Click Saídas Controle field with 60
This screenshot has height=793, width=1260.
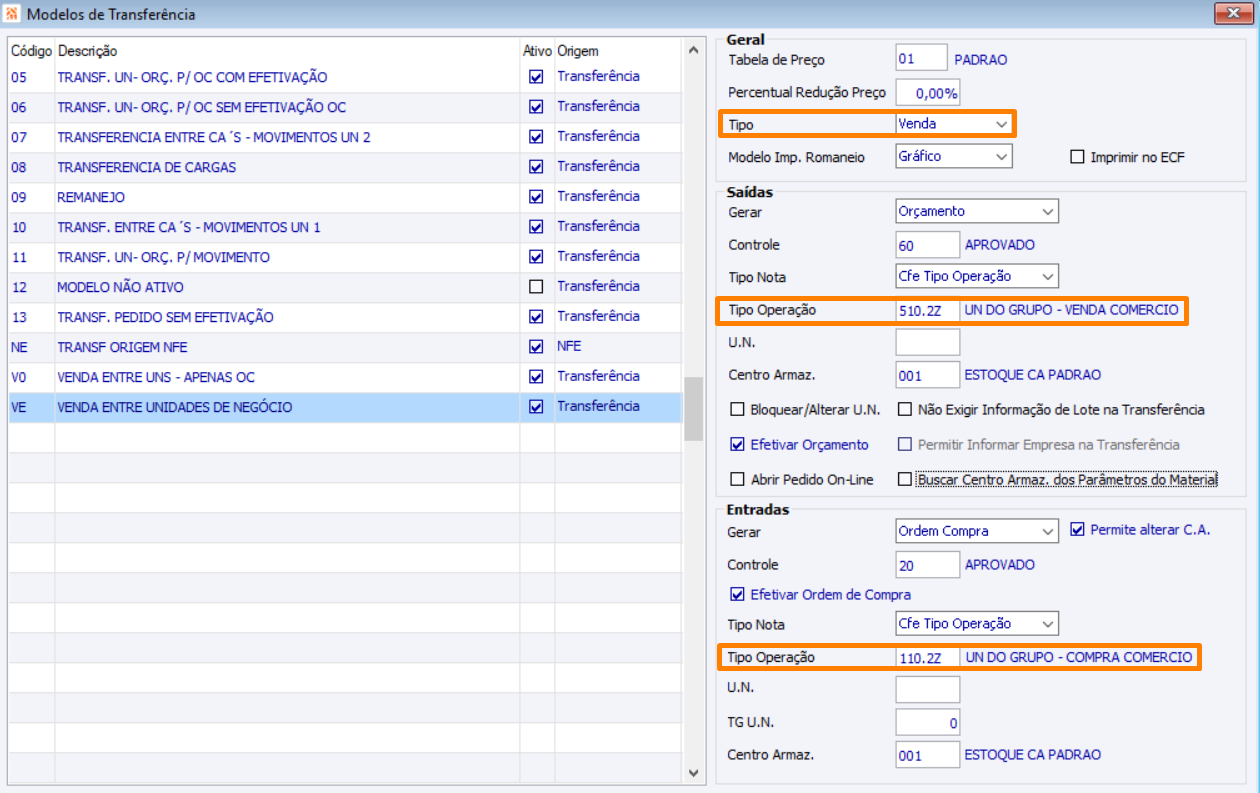pos(928,245)
